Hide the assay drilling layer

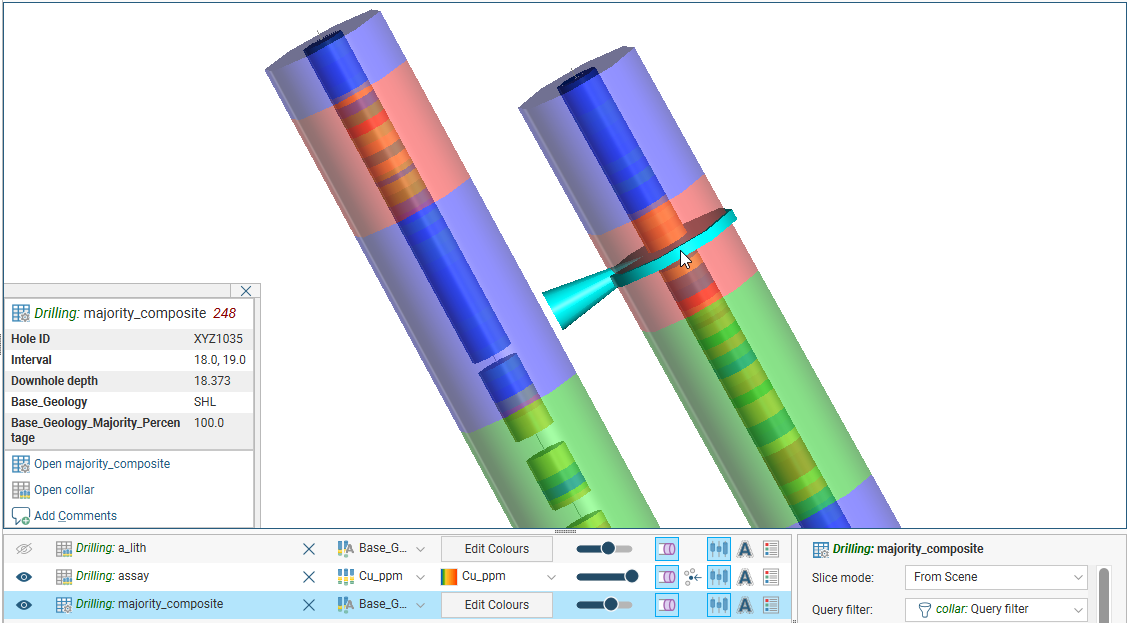click(24, 577)
